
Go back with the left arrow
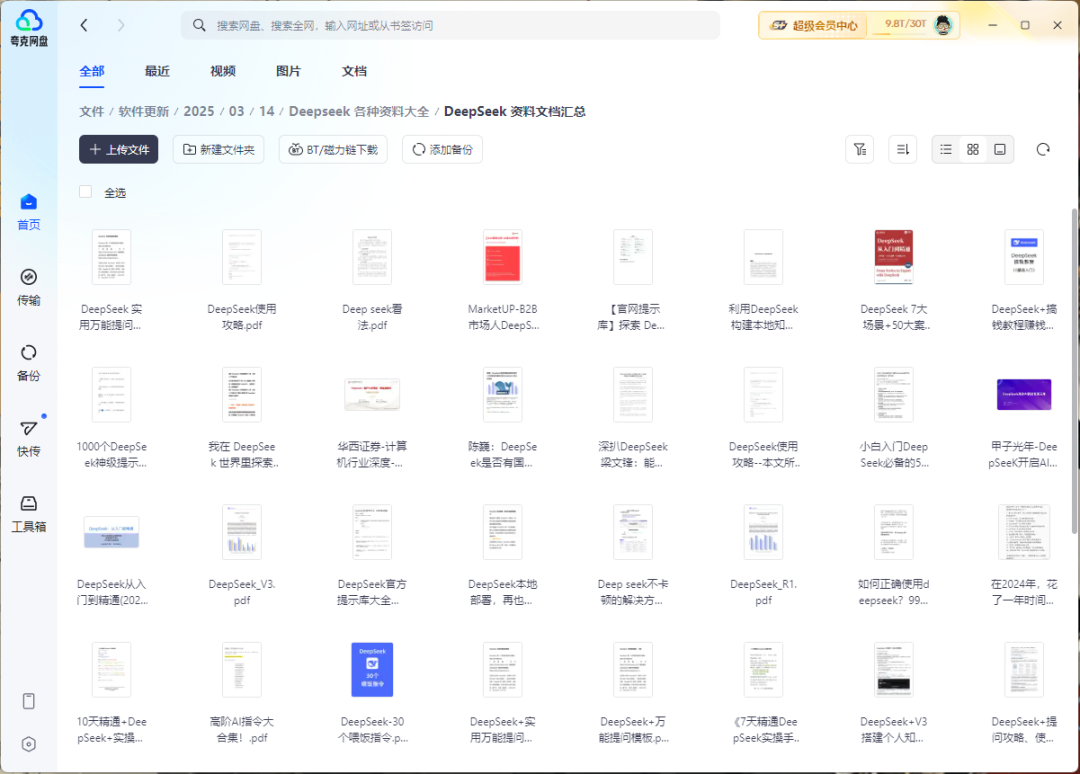(x=84, y=25)
